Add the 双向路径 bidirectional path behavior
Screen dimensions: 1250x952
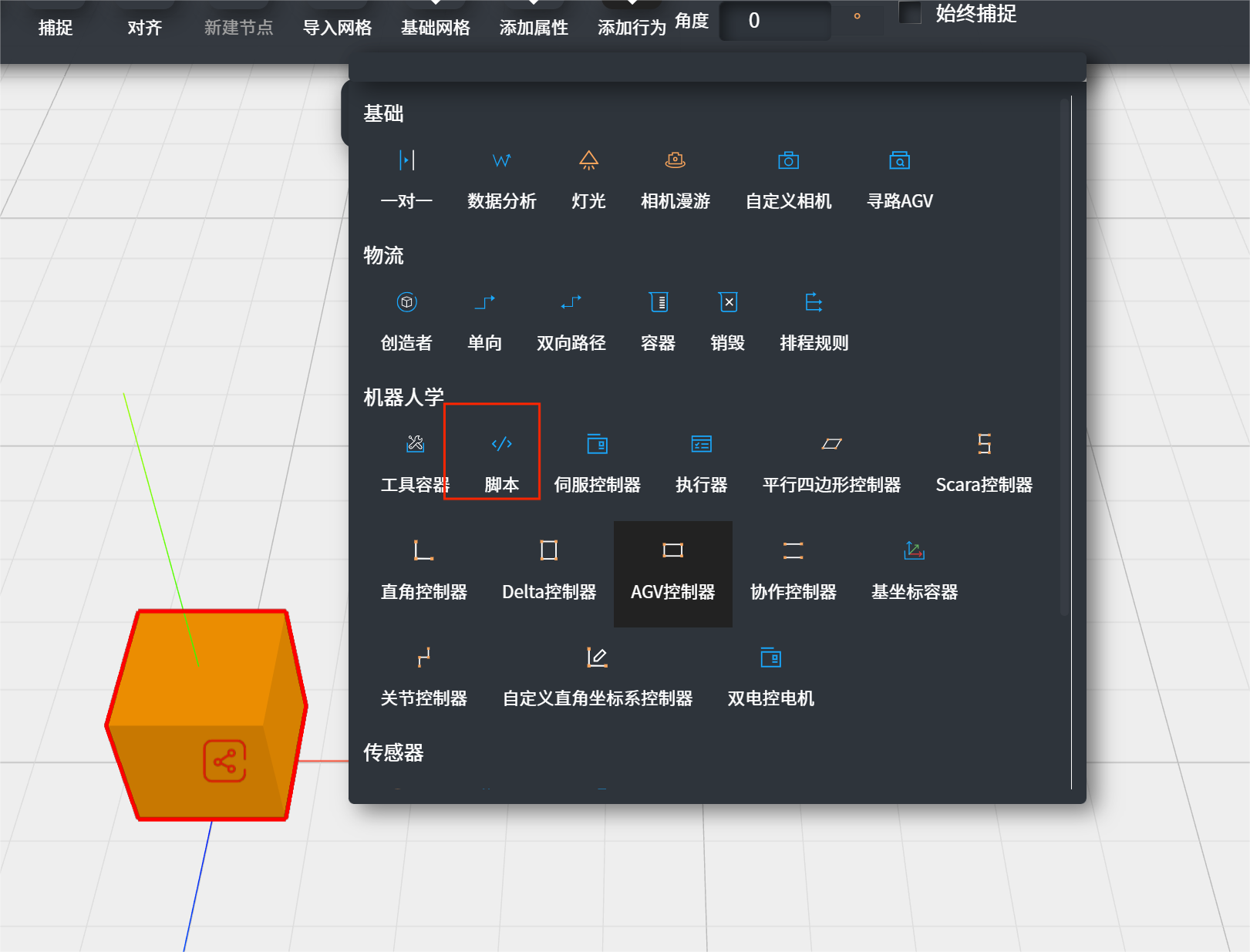[571, 303]
